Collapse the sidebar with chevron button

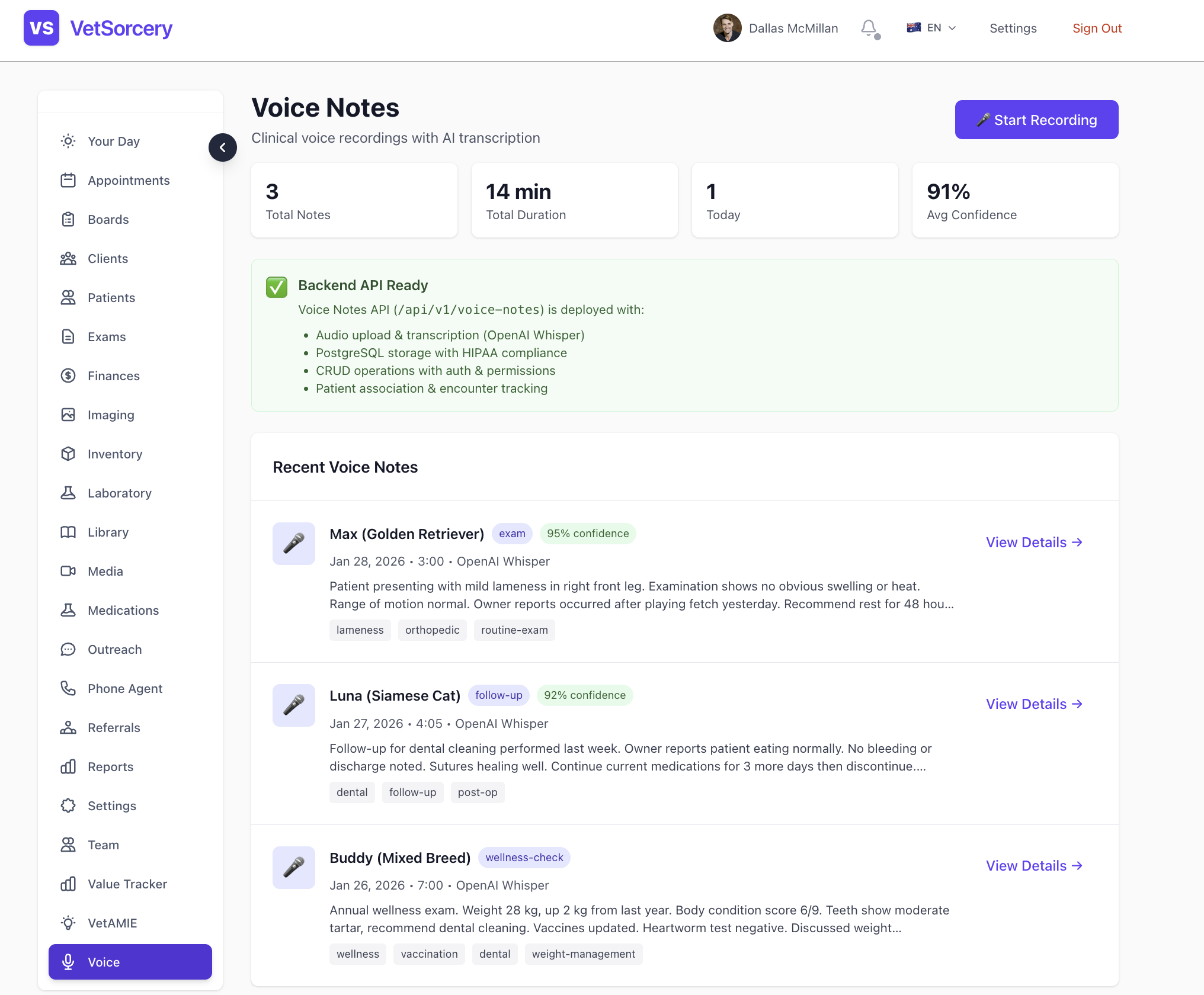click(x=223, y=147)
